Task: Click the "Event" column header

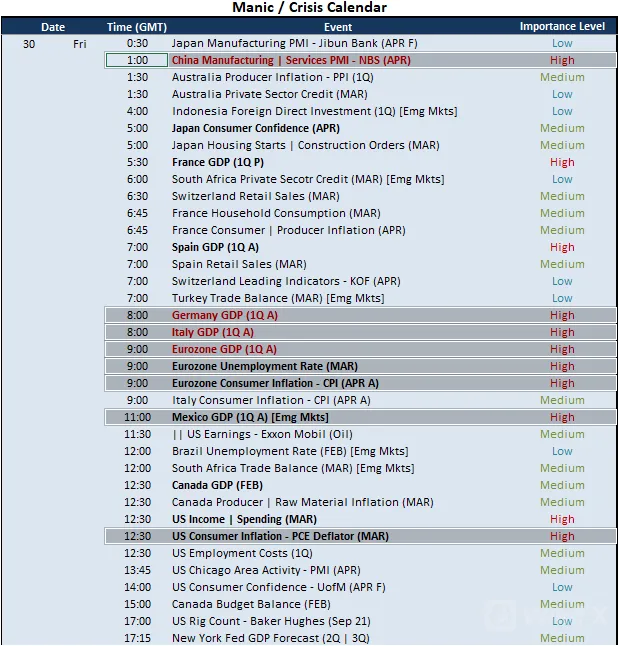Action: [x=338, y=27]
